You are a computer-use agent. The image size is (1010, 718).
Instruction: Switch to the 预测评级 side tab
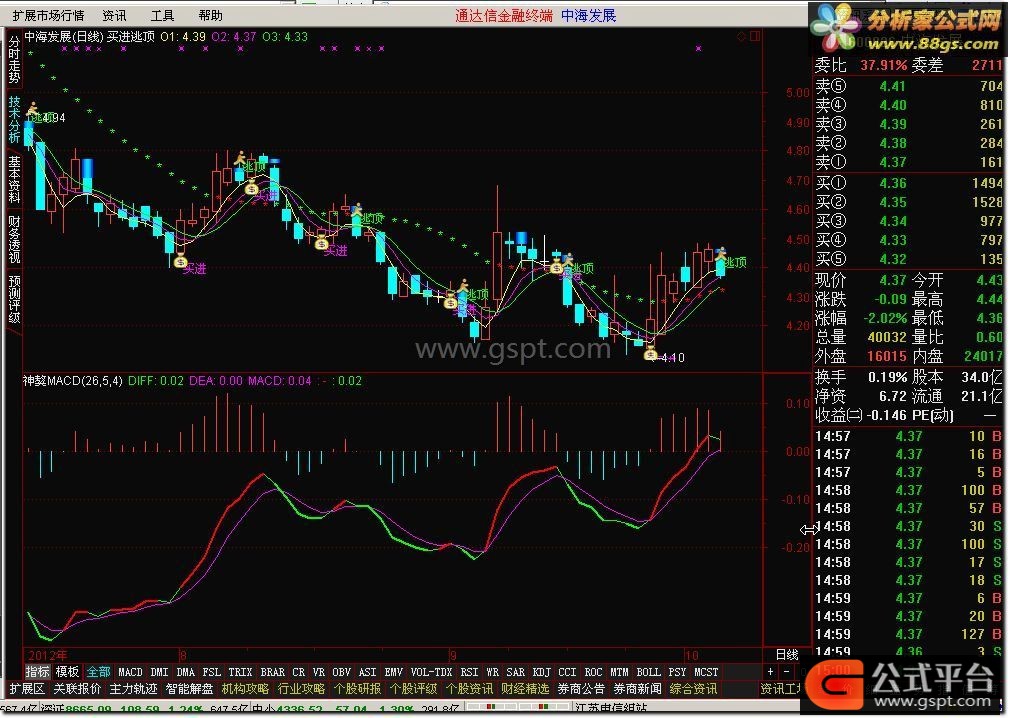[x=14, y=299]
